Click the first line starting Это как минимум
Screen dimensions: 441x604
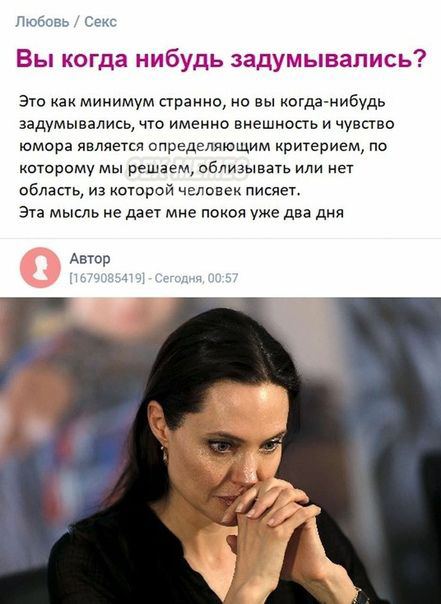[202, 102]
